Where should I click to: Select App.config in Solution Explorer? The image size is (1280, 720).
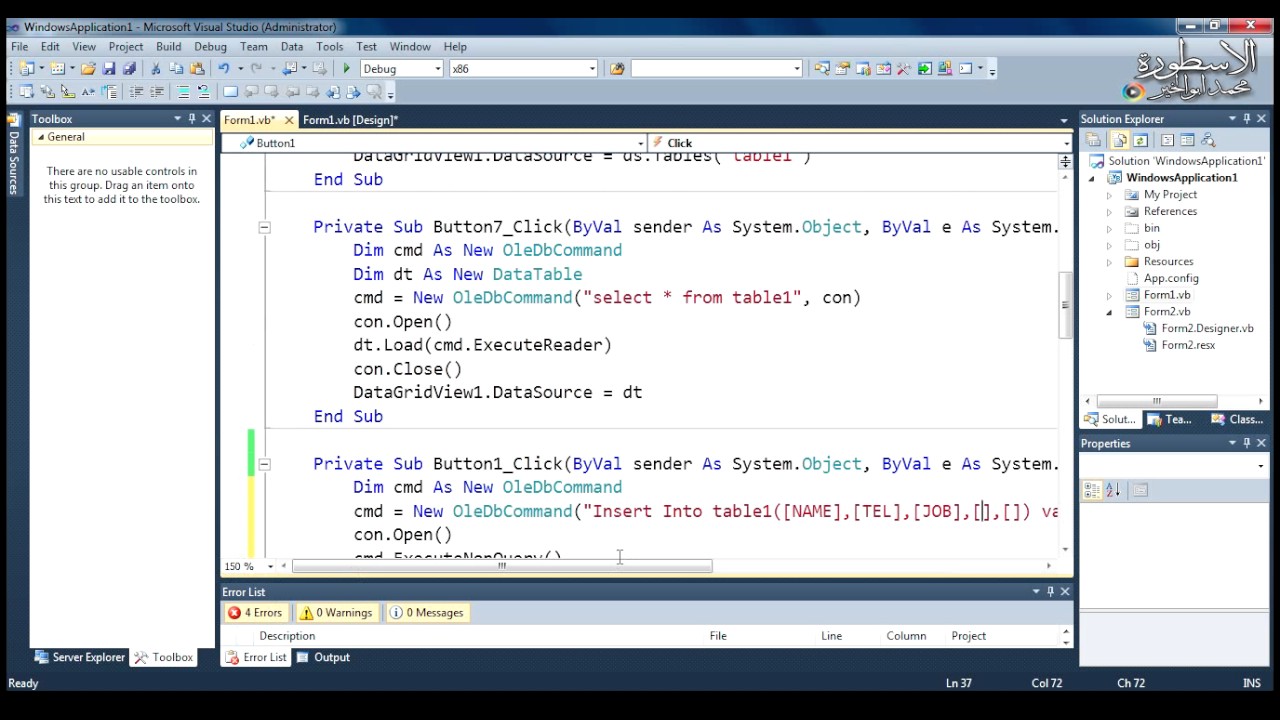[x=1171, y=279]
